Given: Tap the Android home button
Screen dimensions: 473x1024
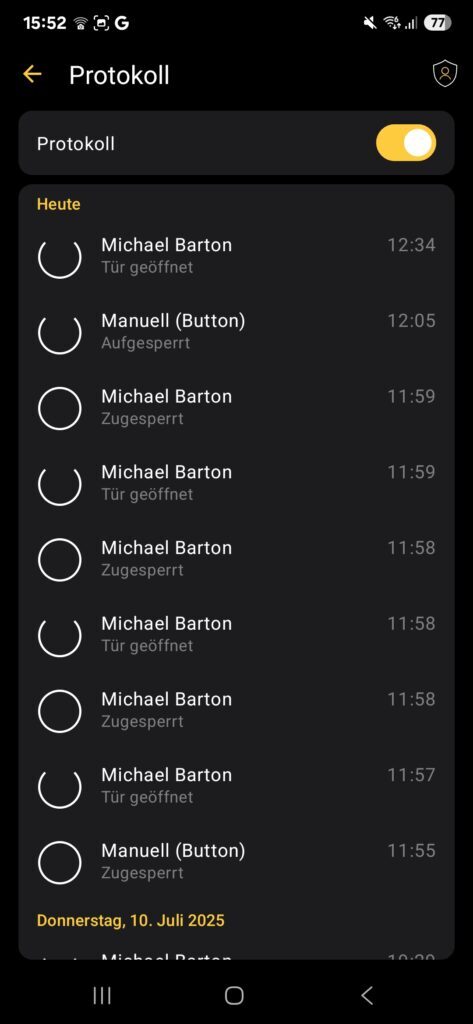Looking at the screenshot, I should pos(234,995).
